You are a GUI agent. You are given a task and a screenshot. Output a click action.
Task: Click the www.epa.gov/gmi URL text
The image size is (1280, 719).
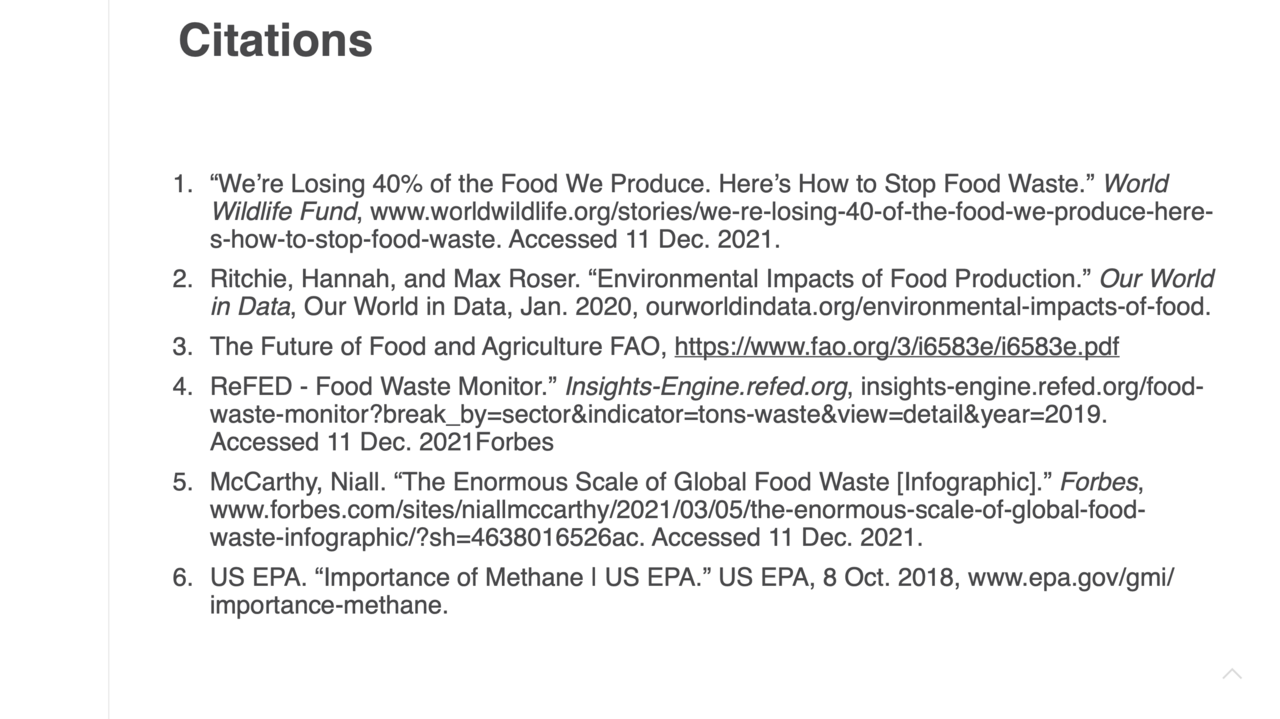click(692, 592)
